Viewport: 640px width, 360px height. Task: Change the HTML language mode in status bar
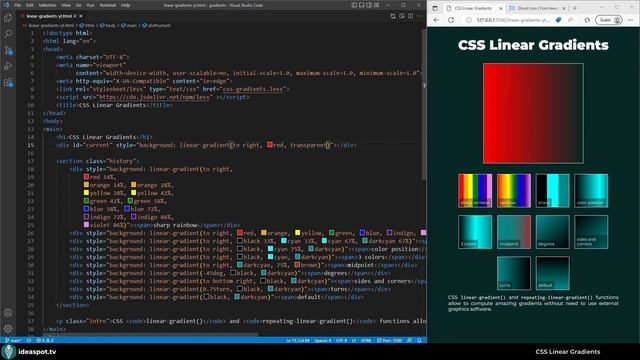[366, 340]
